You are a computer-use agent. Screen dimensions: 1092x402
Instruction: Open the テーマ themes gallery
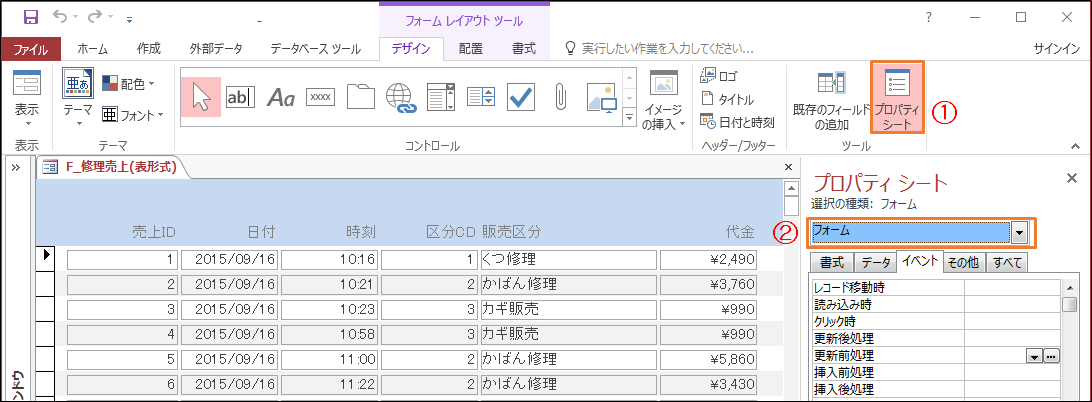click(x=77, y=98)
